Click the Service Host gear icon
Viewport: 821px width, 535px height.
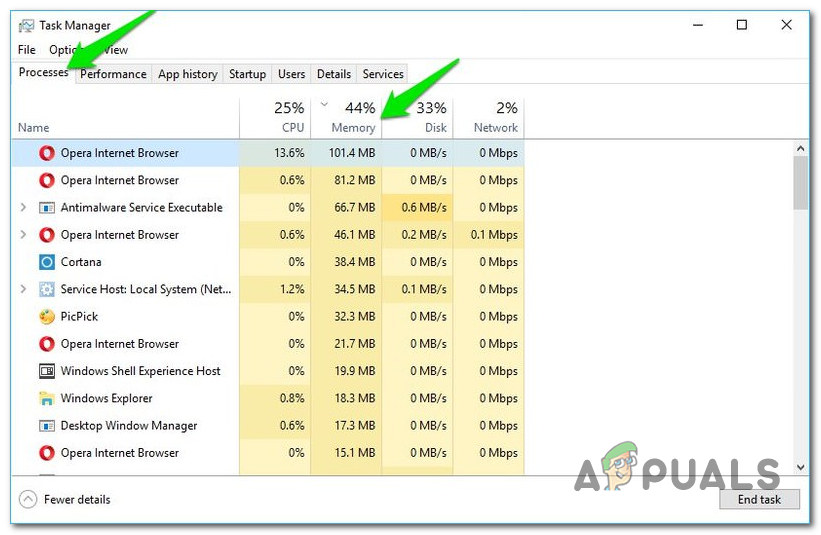click(47, 289)
